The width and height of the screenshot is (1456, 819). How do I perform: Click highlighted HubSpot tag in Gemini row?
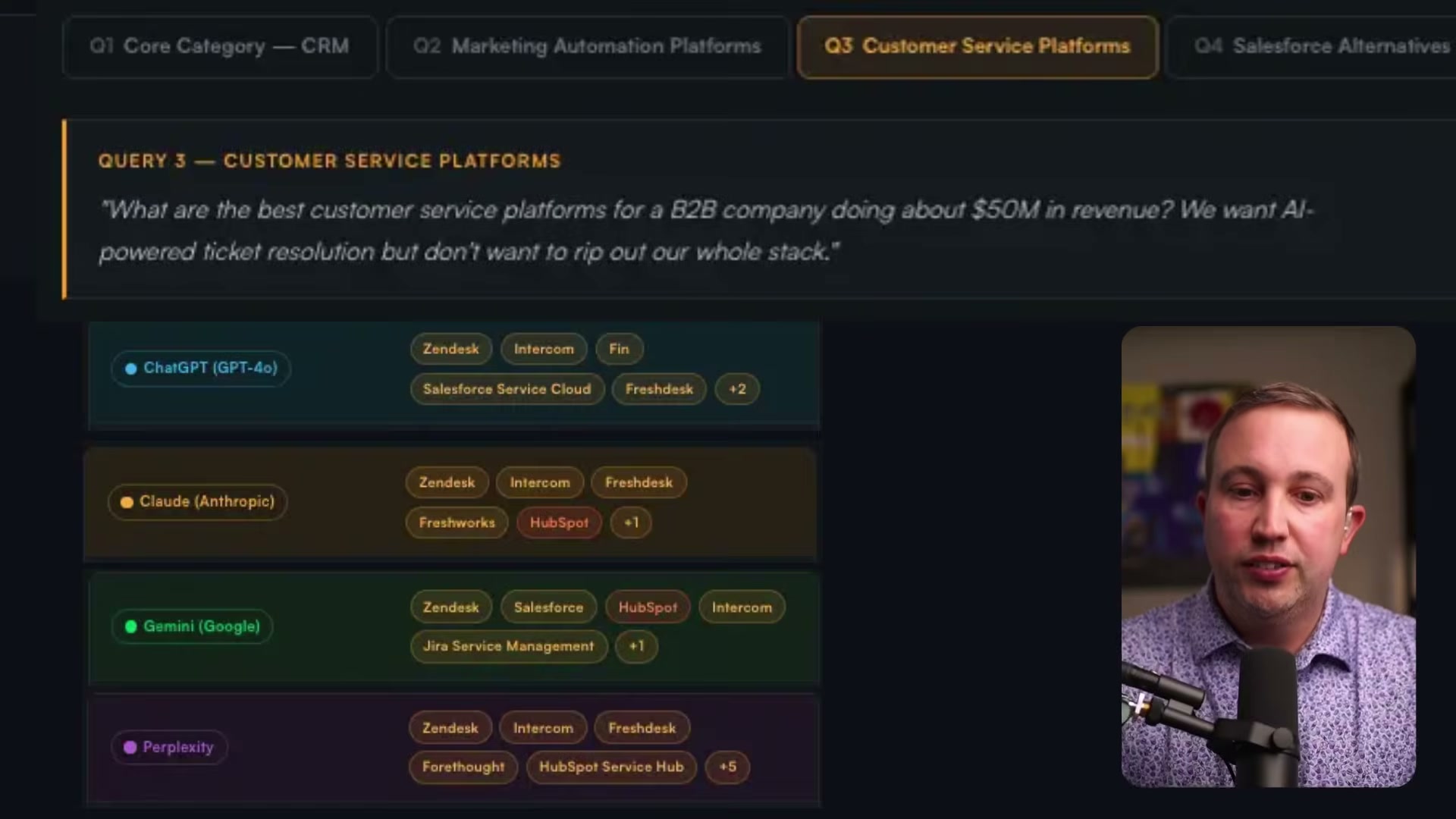tap(648, 607)
